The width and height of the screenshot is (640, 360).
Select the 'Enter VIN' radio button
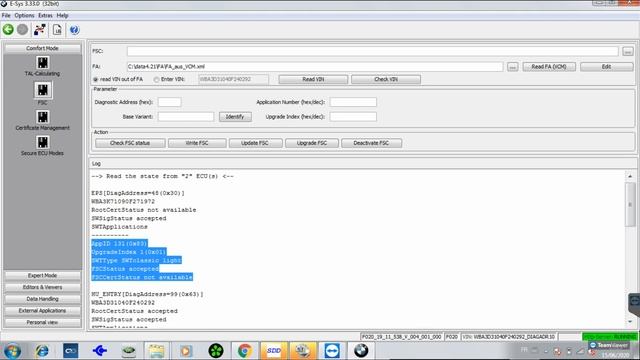coord(156,80)
